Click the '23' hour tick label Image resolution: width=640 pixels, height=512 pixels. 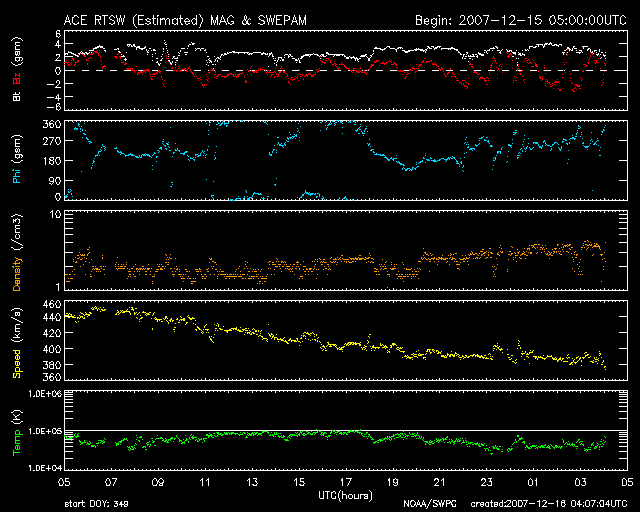point(487,482)
